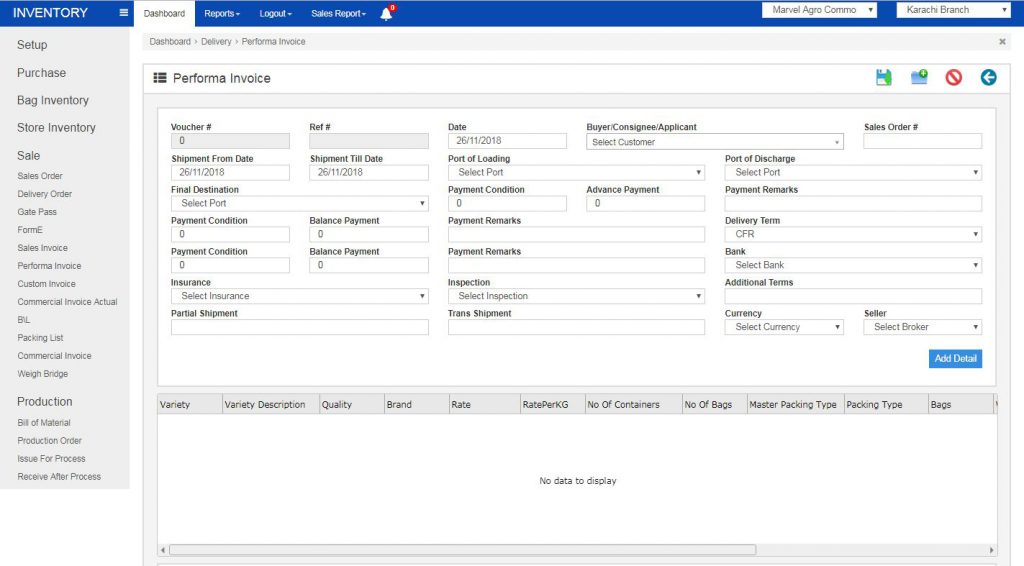Open the Dashboard tab
The image size is (1024, 566).
pos(164,14)
